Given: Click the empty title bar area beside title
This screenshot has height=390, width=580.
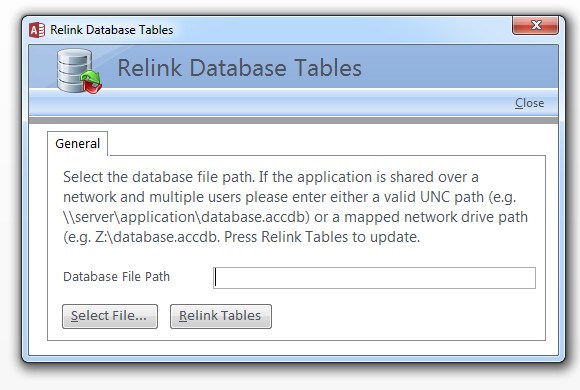Looking at the screenshot, I should click(x=340, y=30).
